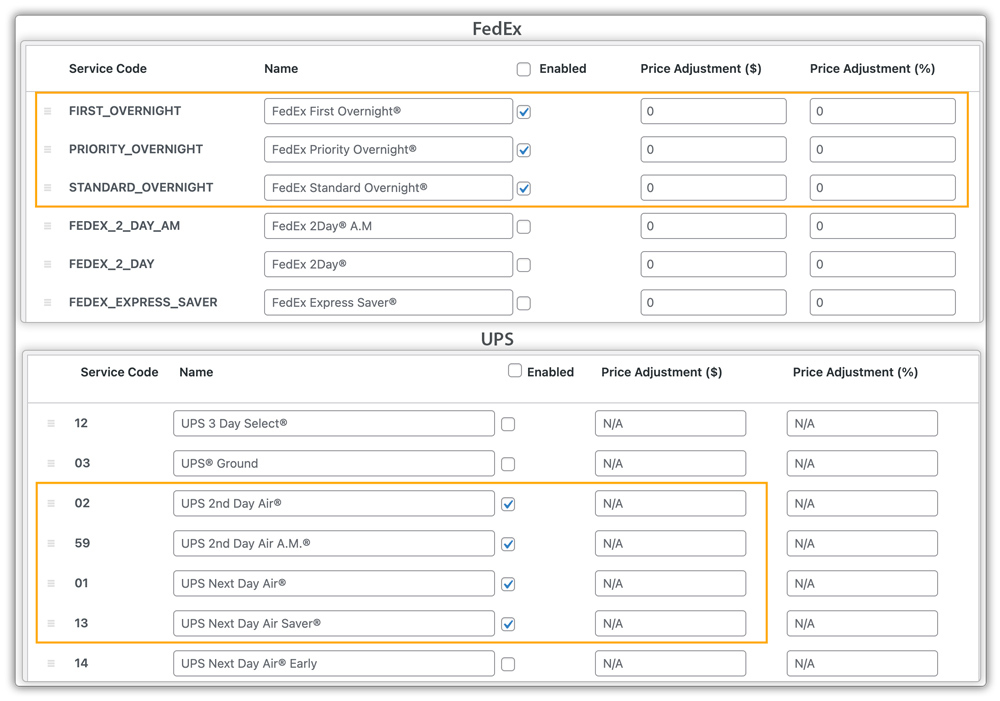Image resolution: width=1000 pixels, height=701 pixels.
Task: Click UPS service 13 percent adjustment field
Action: (862, 623)
